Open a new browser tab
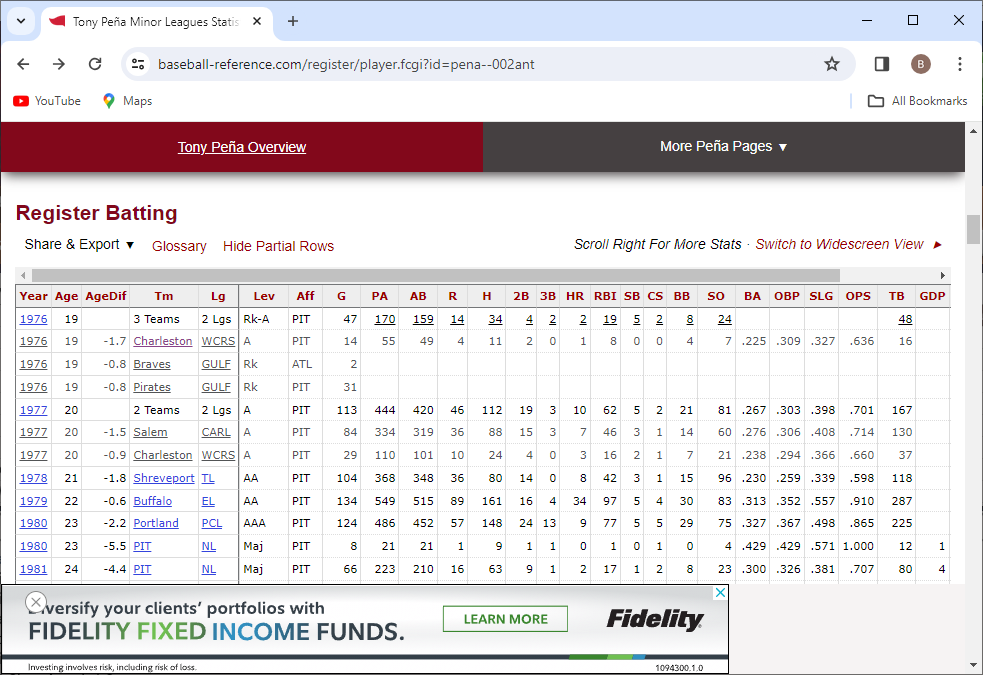 293,21
